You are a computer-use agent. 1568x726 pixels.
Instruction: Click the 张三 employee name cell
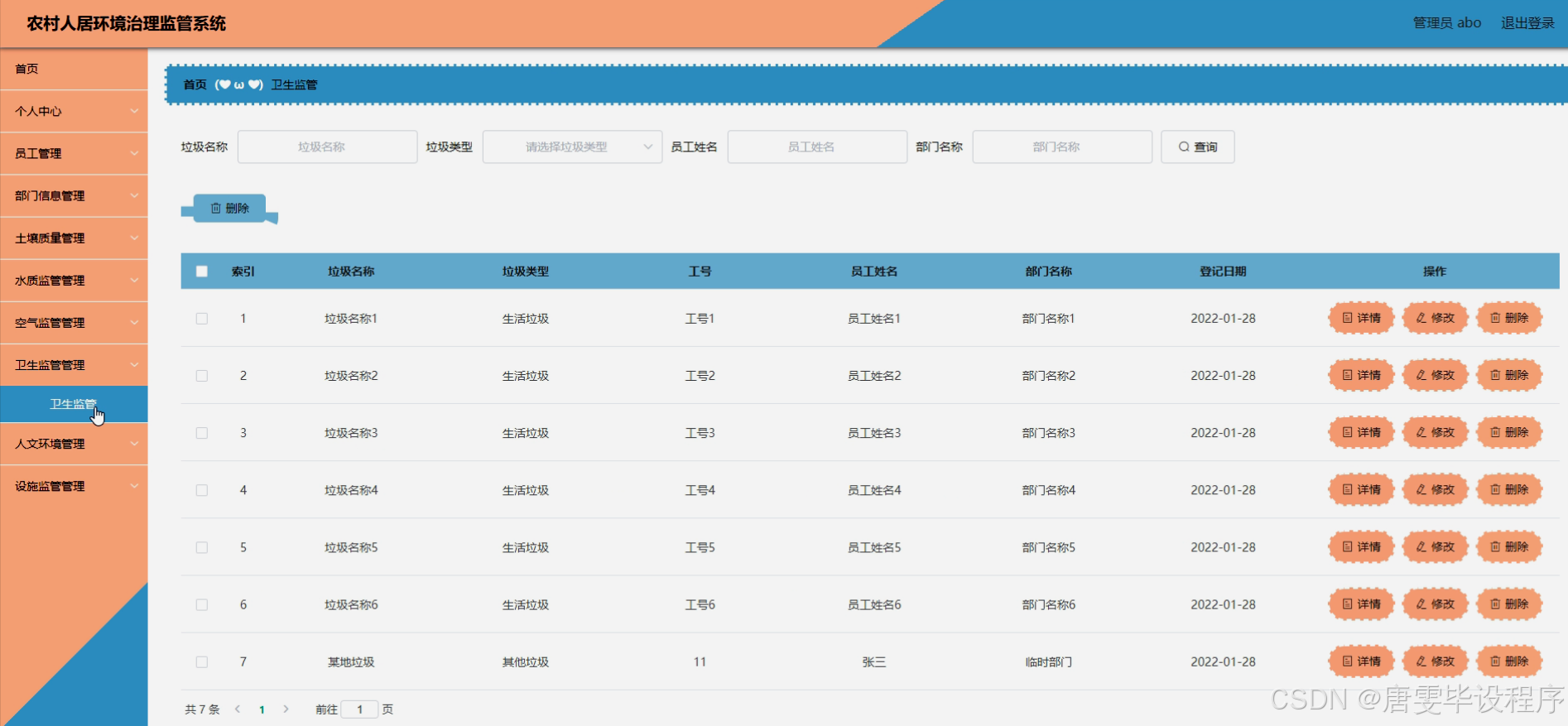pyautogui.click(x=874, y=661)
